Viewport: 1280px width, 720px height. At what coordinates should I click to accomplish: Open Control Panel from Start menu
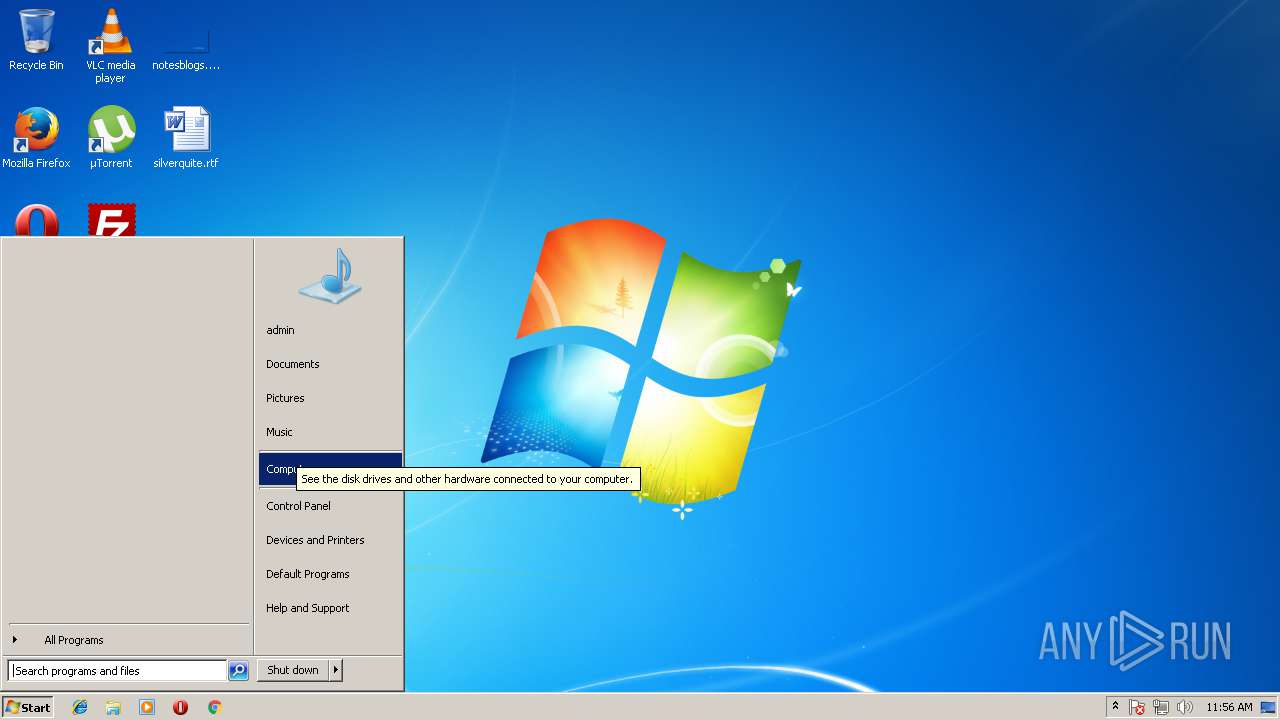coord(330,506)
